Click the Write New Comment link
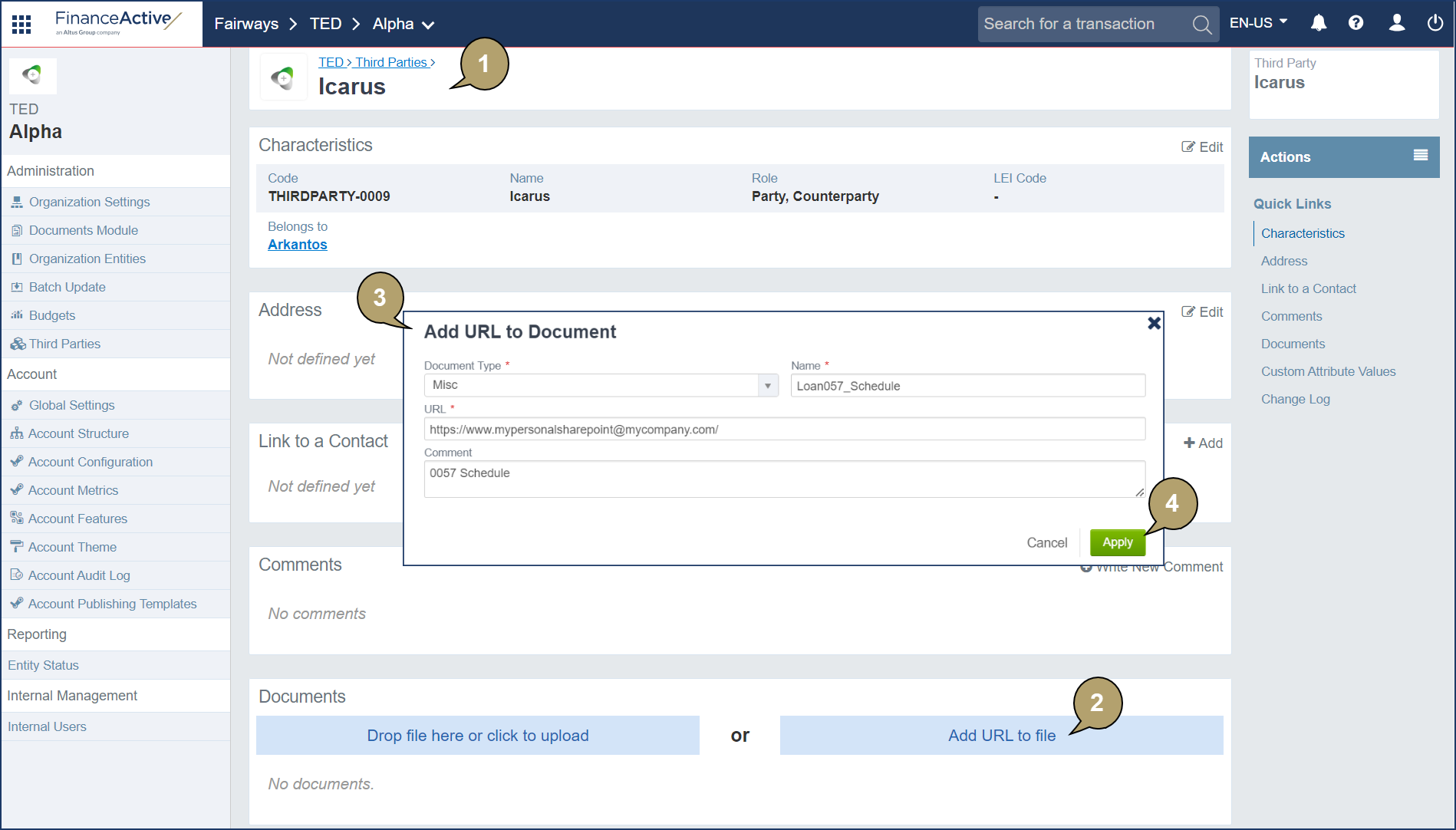The height and width of the screenshot is (830, 1456). (1152, 568)
